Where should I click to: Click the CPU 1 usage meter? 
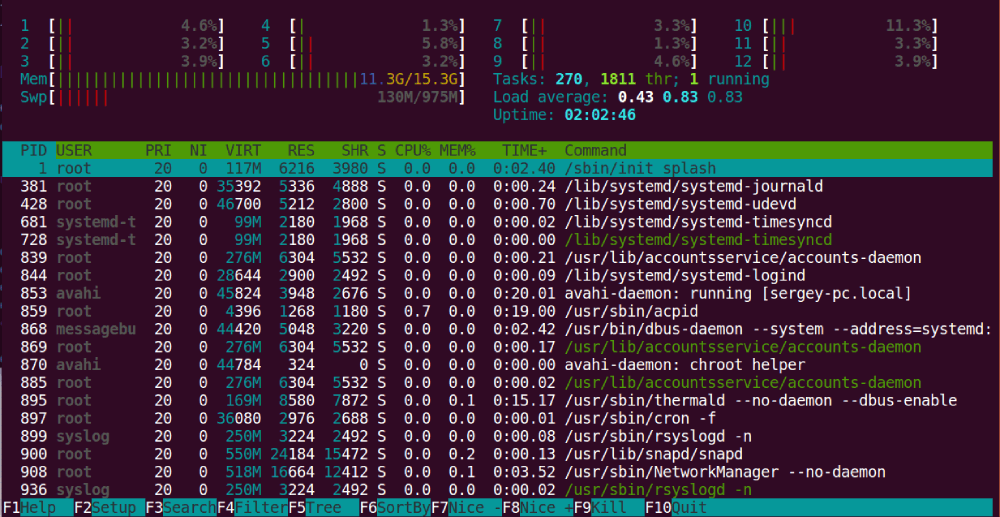122,26
